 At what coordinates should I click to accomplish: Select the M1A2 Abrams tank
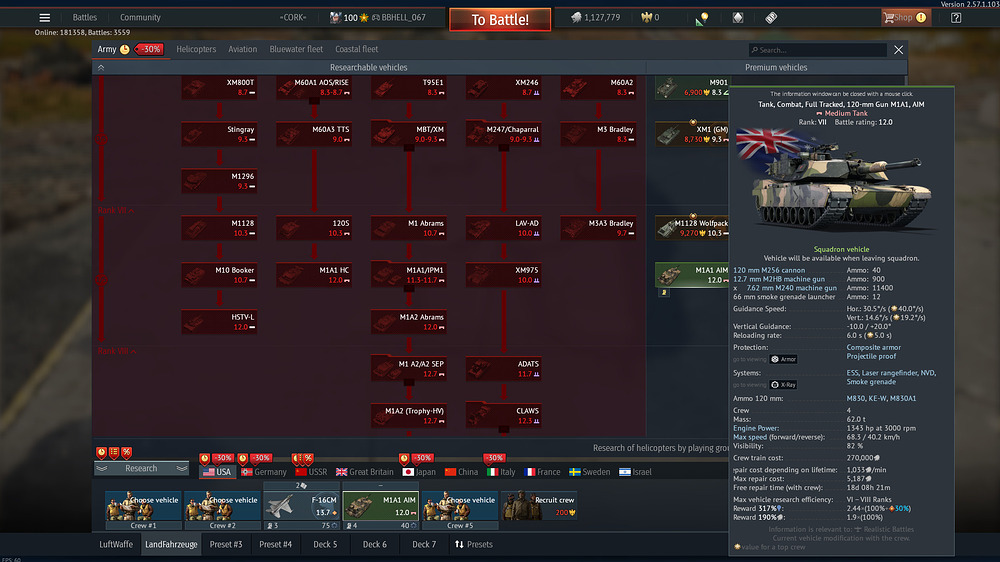click(x=408, y=322)
